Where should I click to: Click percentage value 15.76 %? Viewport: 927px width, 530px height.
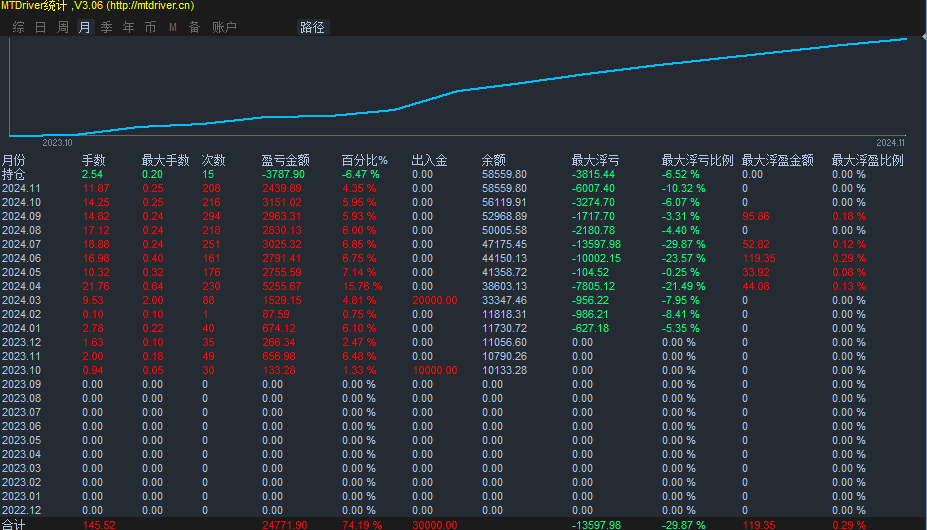pyautogui.click(x=362, y=286)
